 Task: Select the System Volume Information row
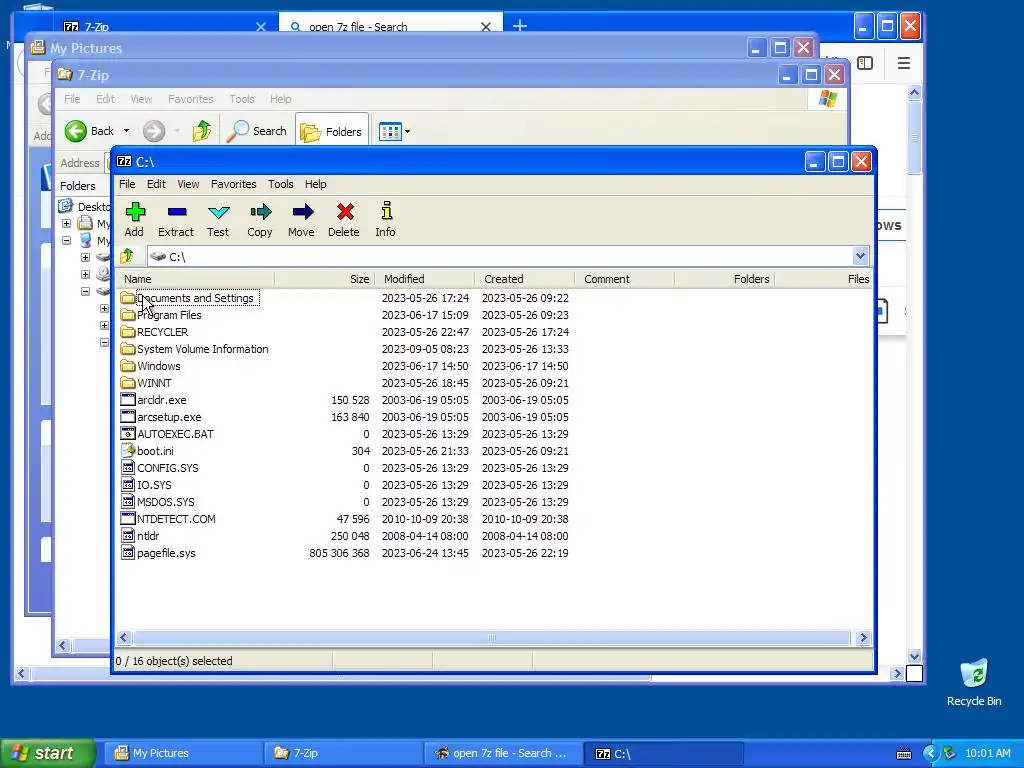(494, 349)
